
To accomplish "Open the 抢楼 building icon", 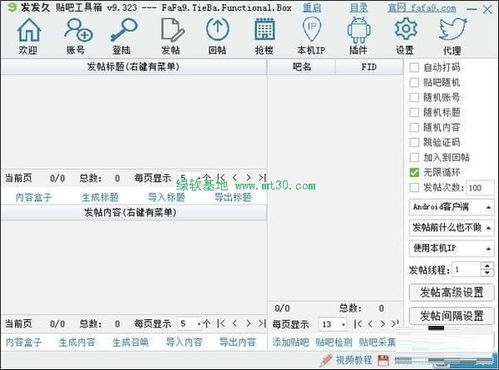I will pos(264,30).
